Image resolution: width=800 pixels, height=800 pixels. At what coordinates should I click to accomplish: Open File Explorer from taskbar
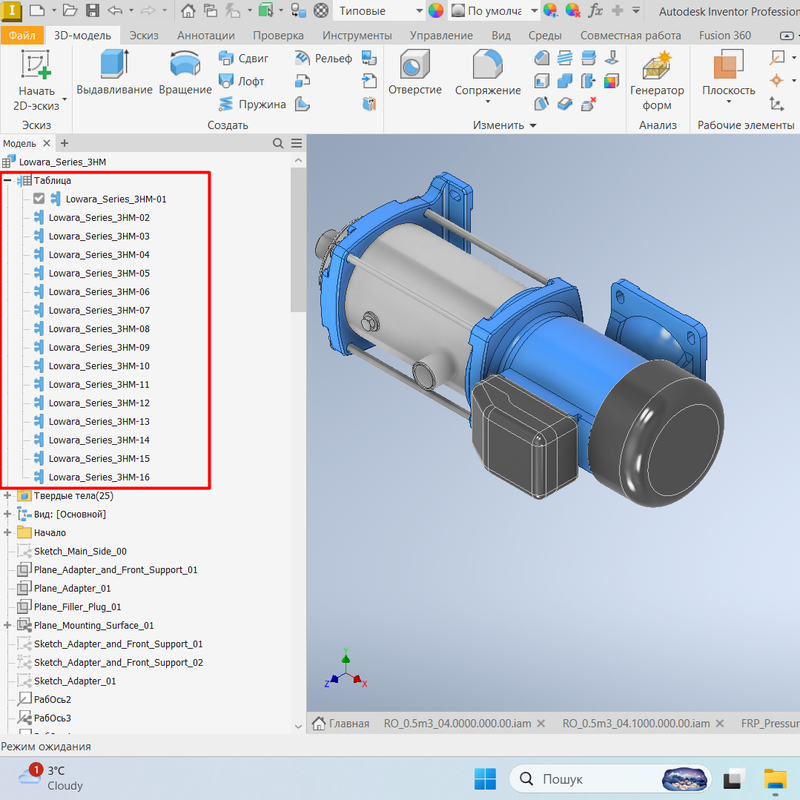point(775,779)
